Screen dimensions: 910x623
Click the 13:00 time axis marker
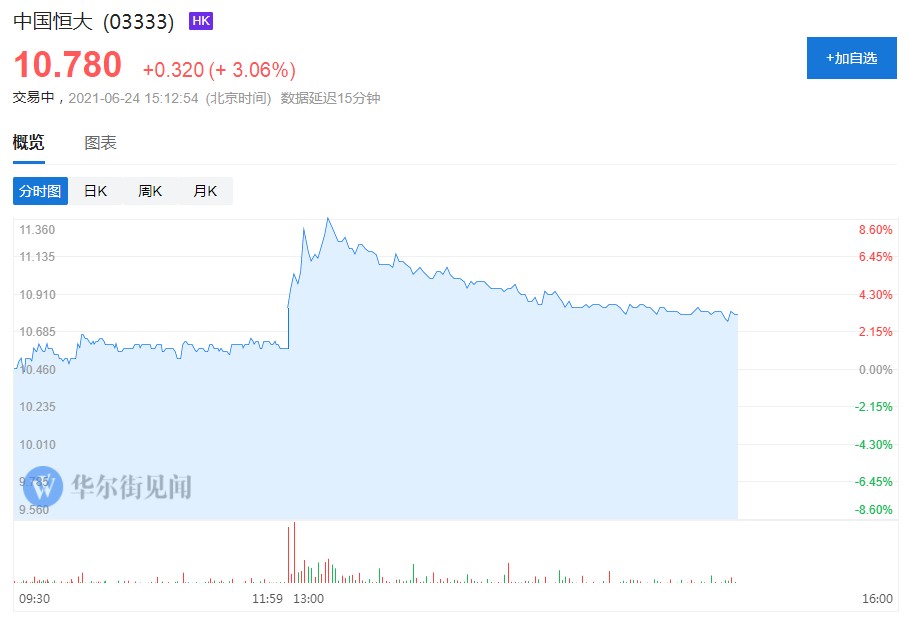click(309, 599)
